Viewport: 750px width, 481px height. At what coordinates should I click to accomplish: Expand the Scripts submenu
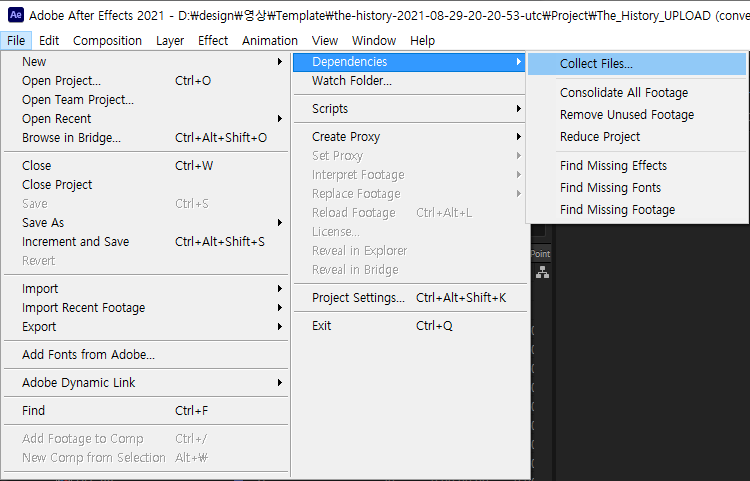409,109
